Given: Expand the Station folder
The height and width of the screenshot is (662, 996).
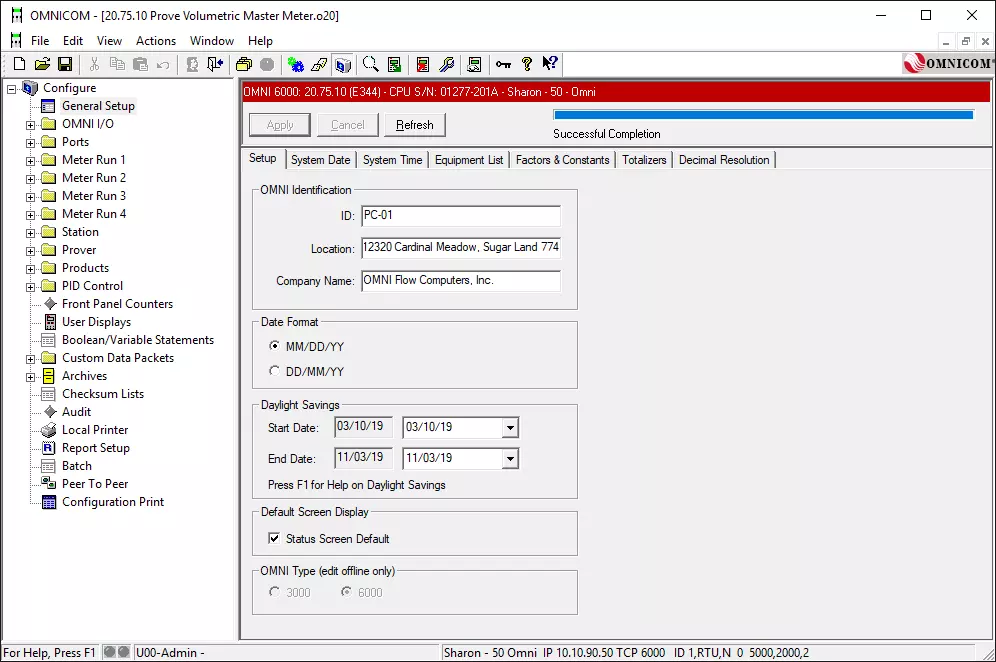Looking at the screenshot, I should pos(30,233).
